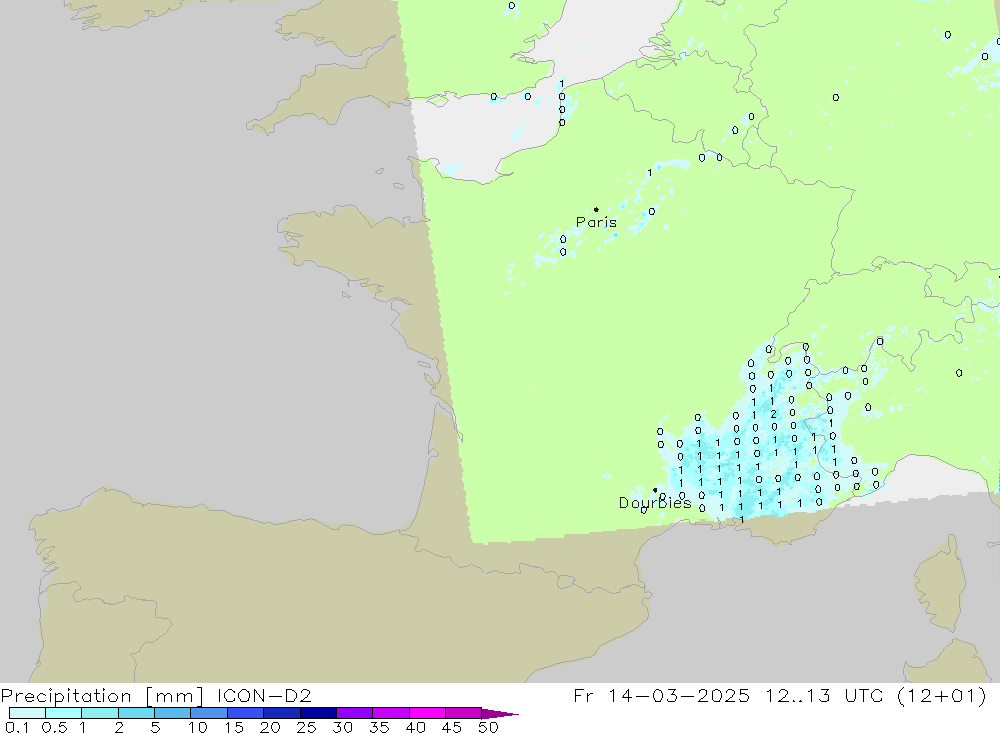Click the over-50 arrow at legend end
Screen dimensions: 1000x733
click(499, 714)
